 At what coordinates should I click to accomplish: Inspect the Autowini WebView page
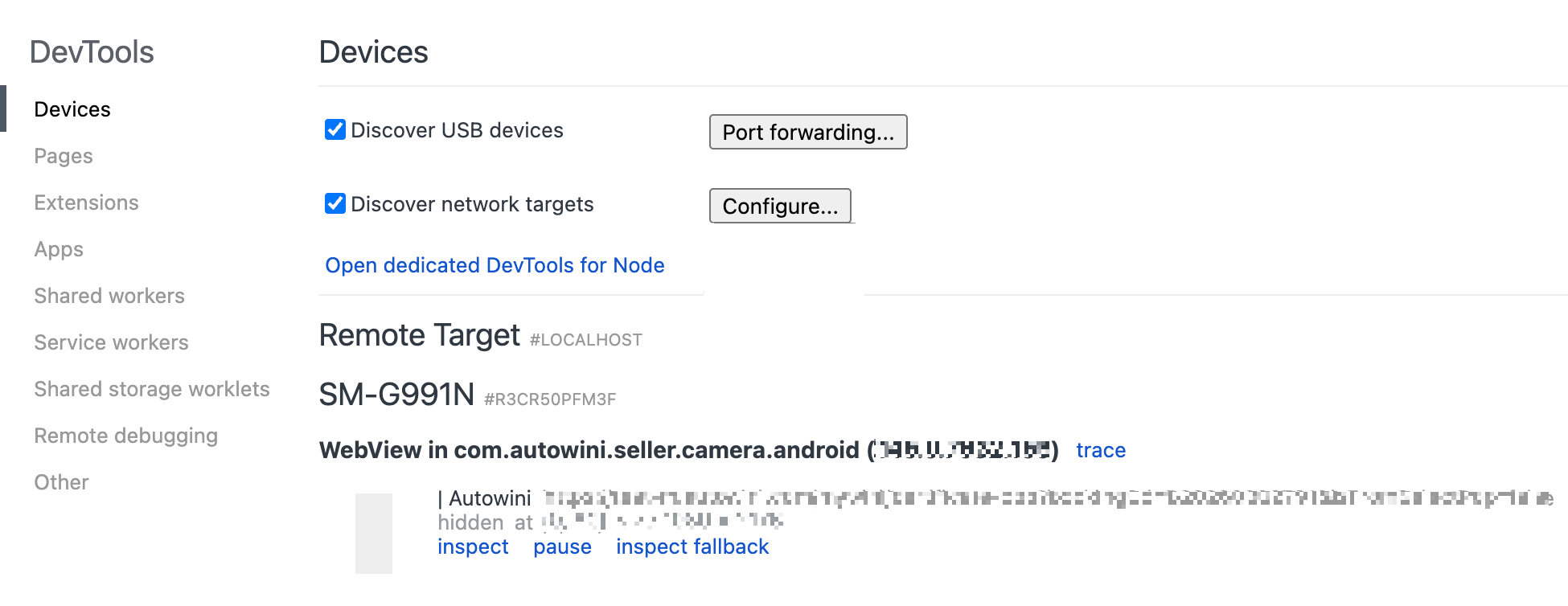click(473, 547)
